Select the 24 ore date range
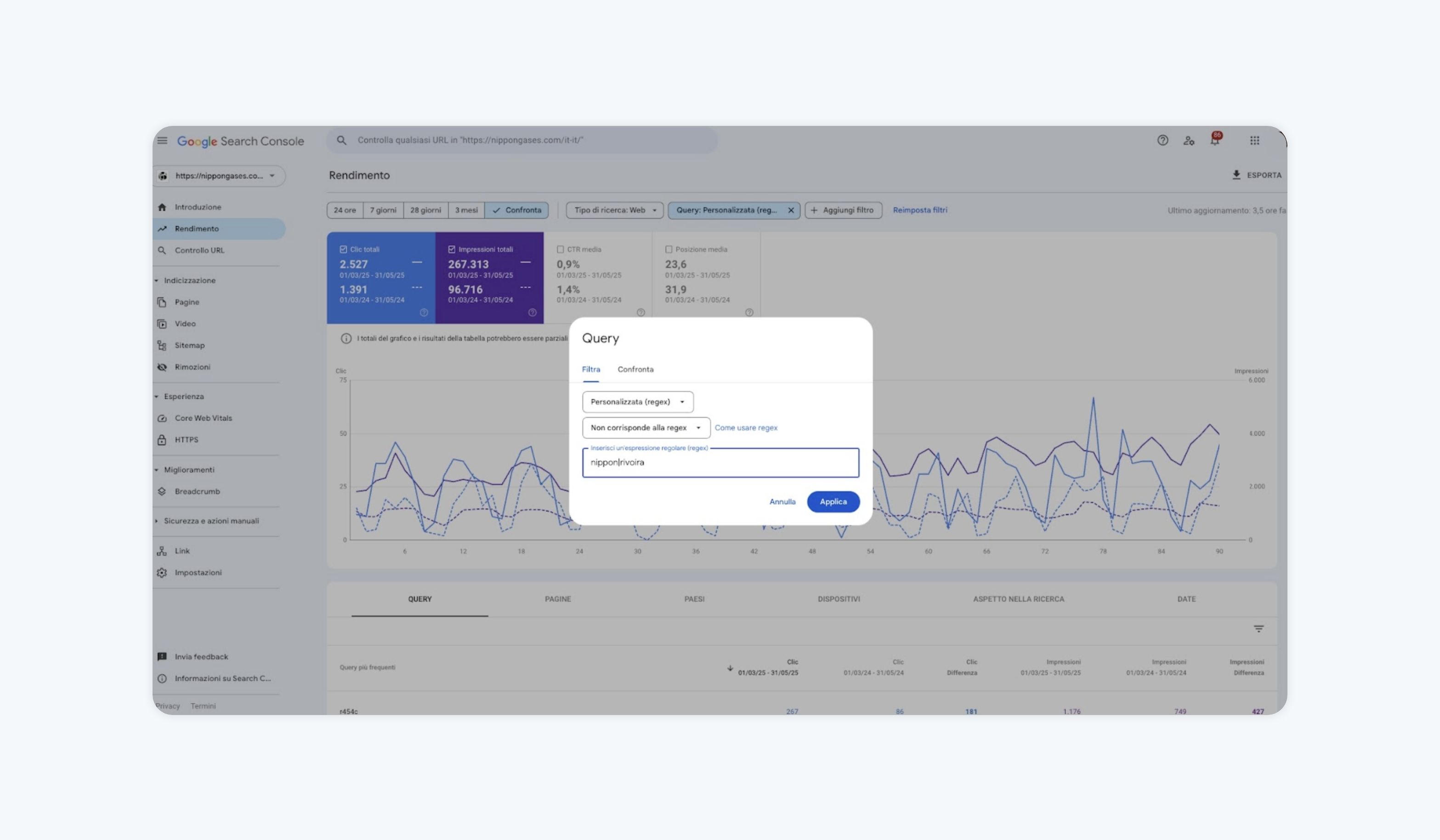The height and width of the screenshot is (840, 1440). pyautogui.click(x=345, y=210)
